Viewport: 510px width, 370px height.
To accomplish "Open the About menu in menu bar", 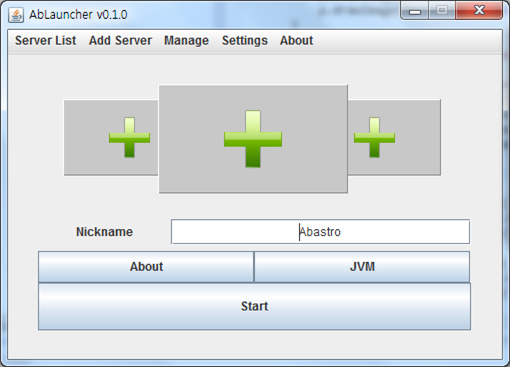I will click(x=296, y=41).
